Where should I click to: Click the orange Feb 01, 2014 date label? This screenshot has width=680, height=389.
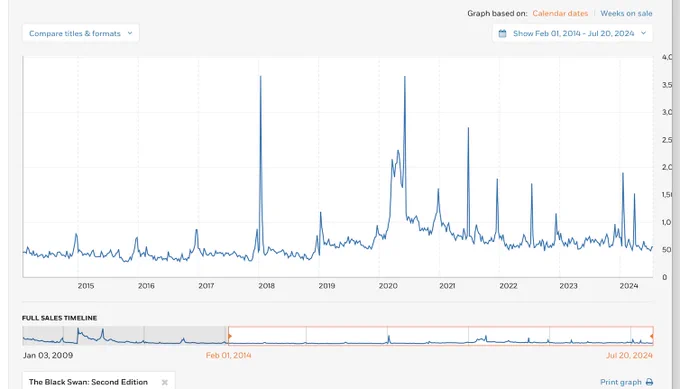tap(229, 355)
